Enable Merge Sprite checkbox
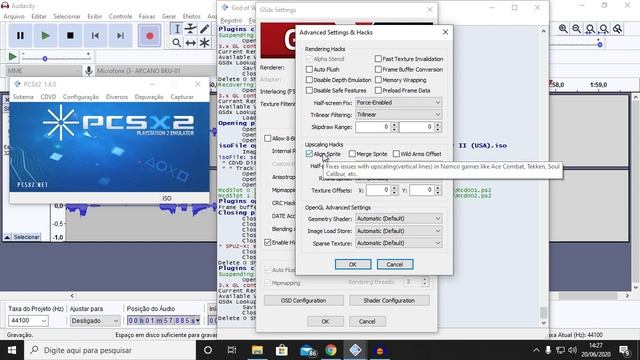640x360 pixels. coord(352,154)
